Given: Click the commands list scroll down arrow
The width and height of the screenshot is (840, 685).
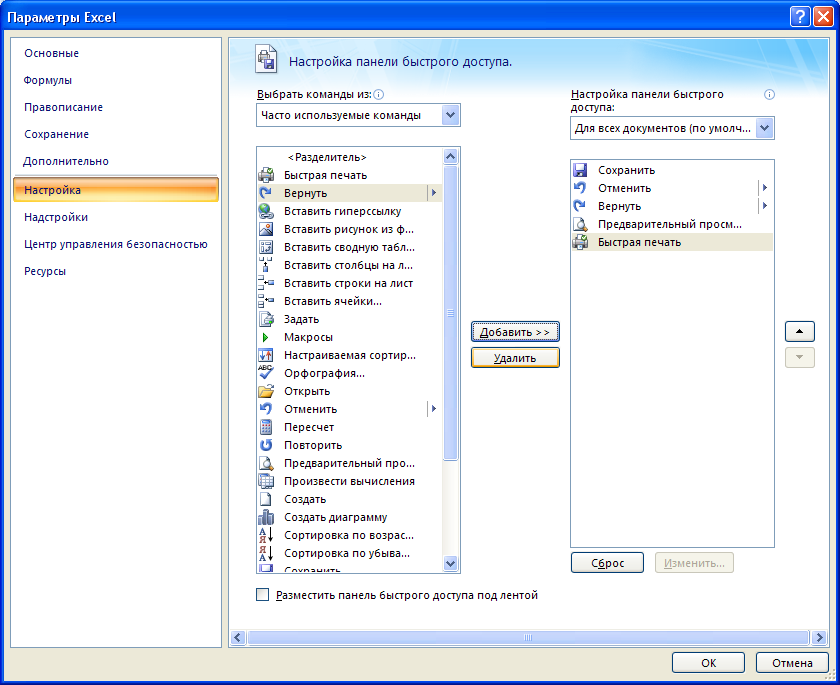Looking at the screenshot, I should pyautogui.click(x=451, y=563).
